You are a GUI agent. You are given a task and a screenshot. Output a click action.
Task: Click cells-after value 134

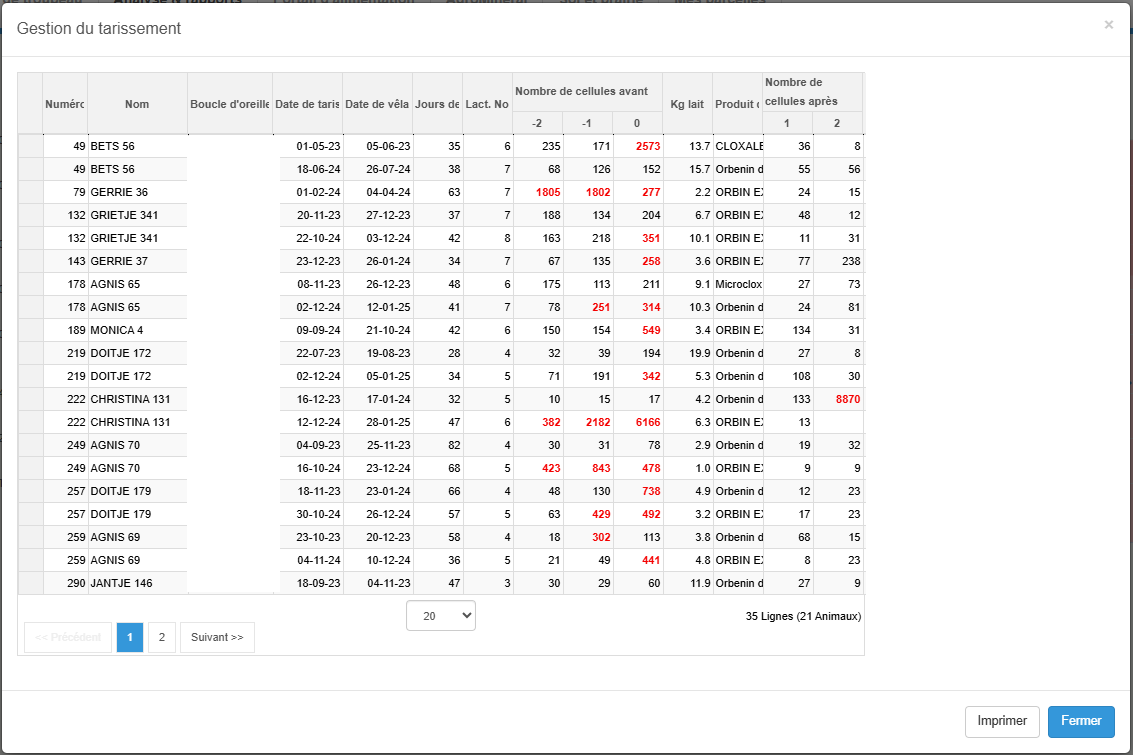tap(801, 330)
